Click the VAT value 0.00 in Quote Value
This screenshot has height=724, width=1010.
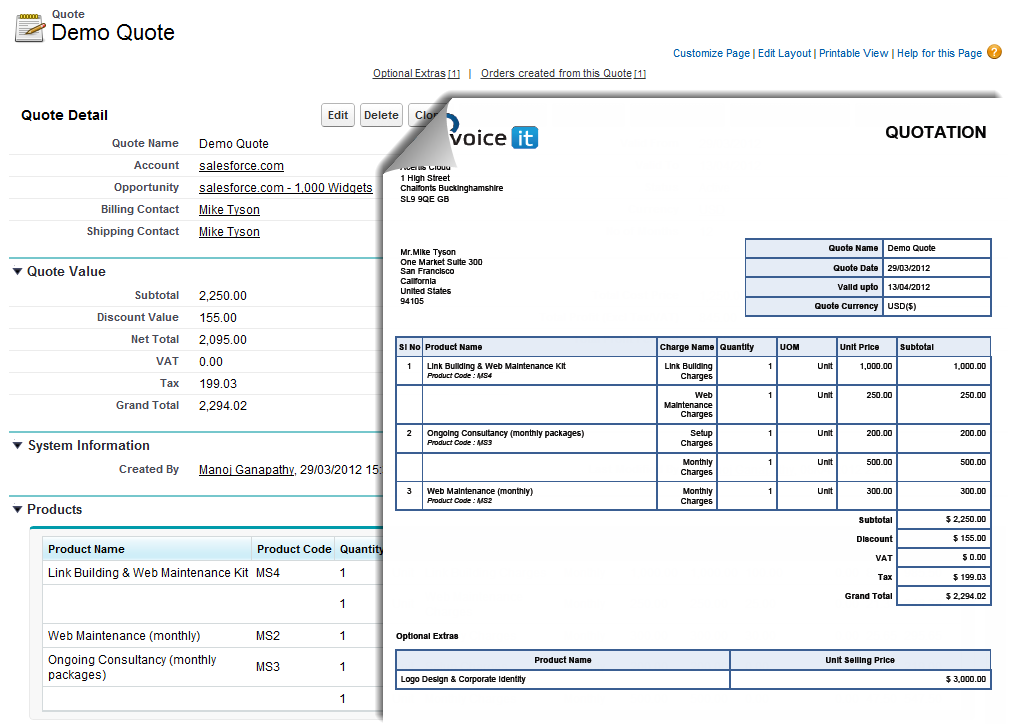coord(211,361)
